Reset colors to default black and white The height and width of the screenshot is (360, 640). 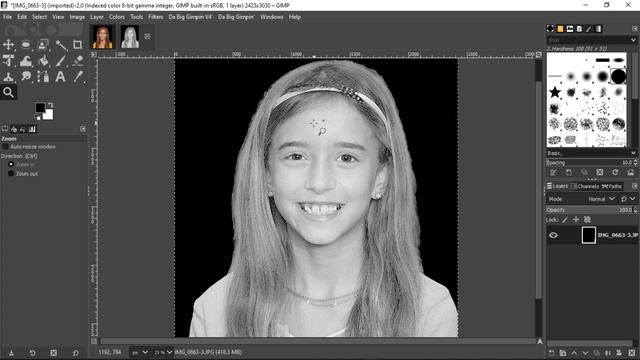tap(38, 117)
